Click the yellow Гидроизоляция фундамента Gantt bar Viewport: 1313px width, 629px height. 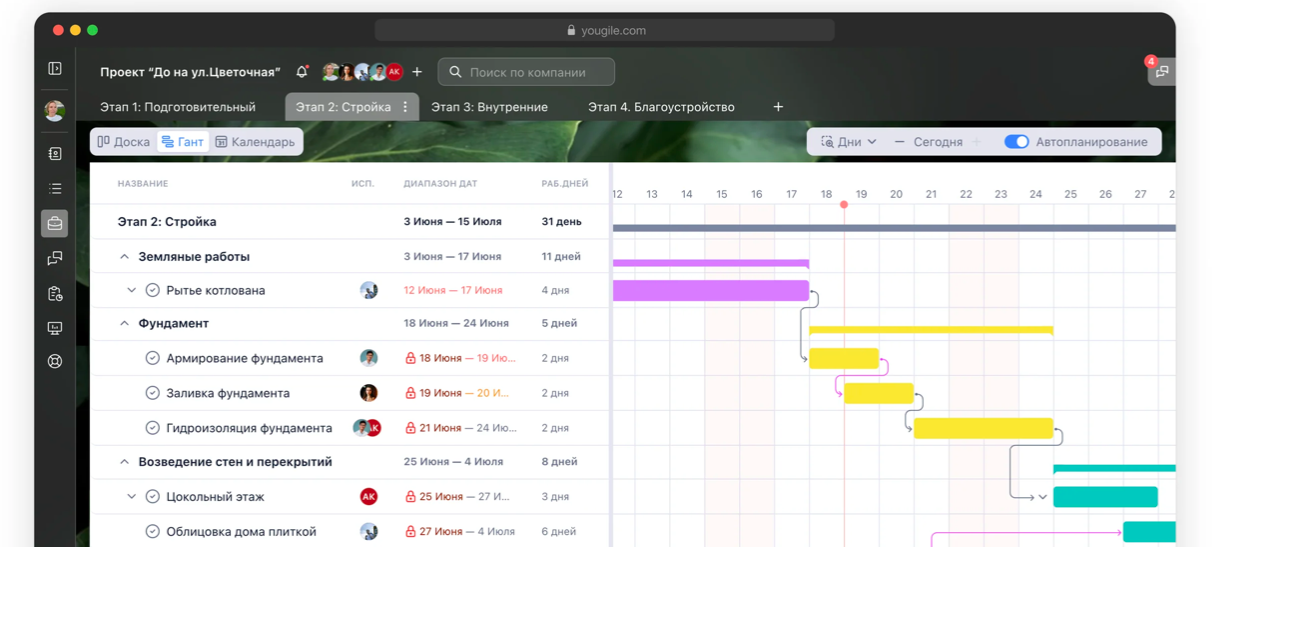[983, 428]
